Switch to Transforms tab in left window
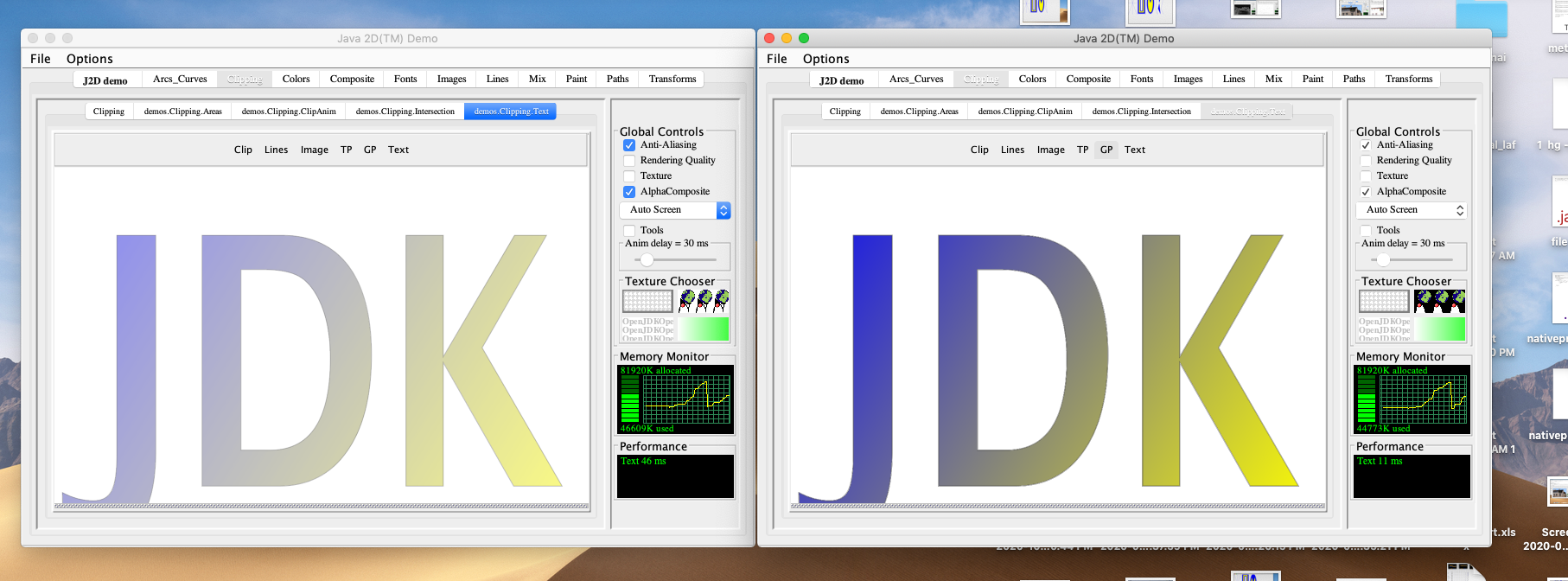Image resolution: width=1568 pixels, height=581 pixels. pyautogui.click(x=672, y=79)
